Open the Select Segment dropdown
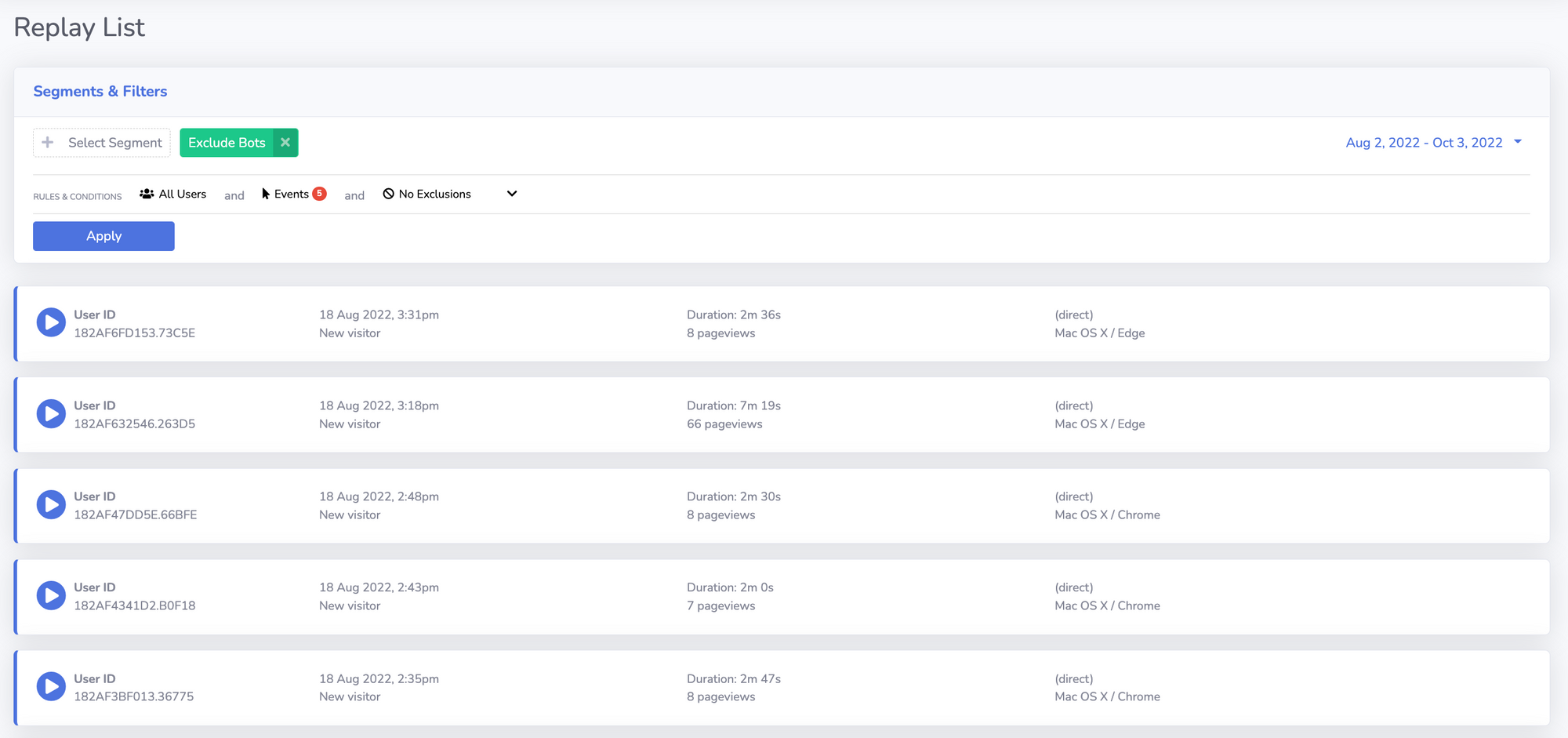This screenshot has height=738, width=1568. coord(114,143)
